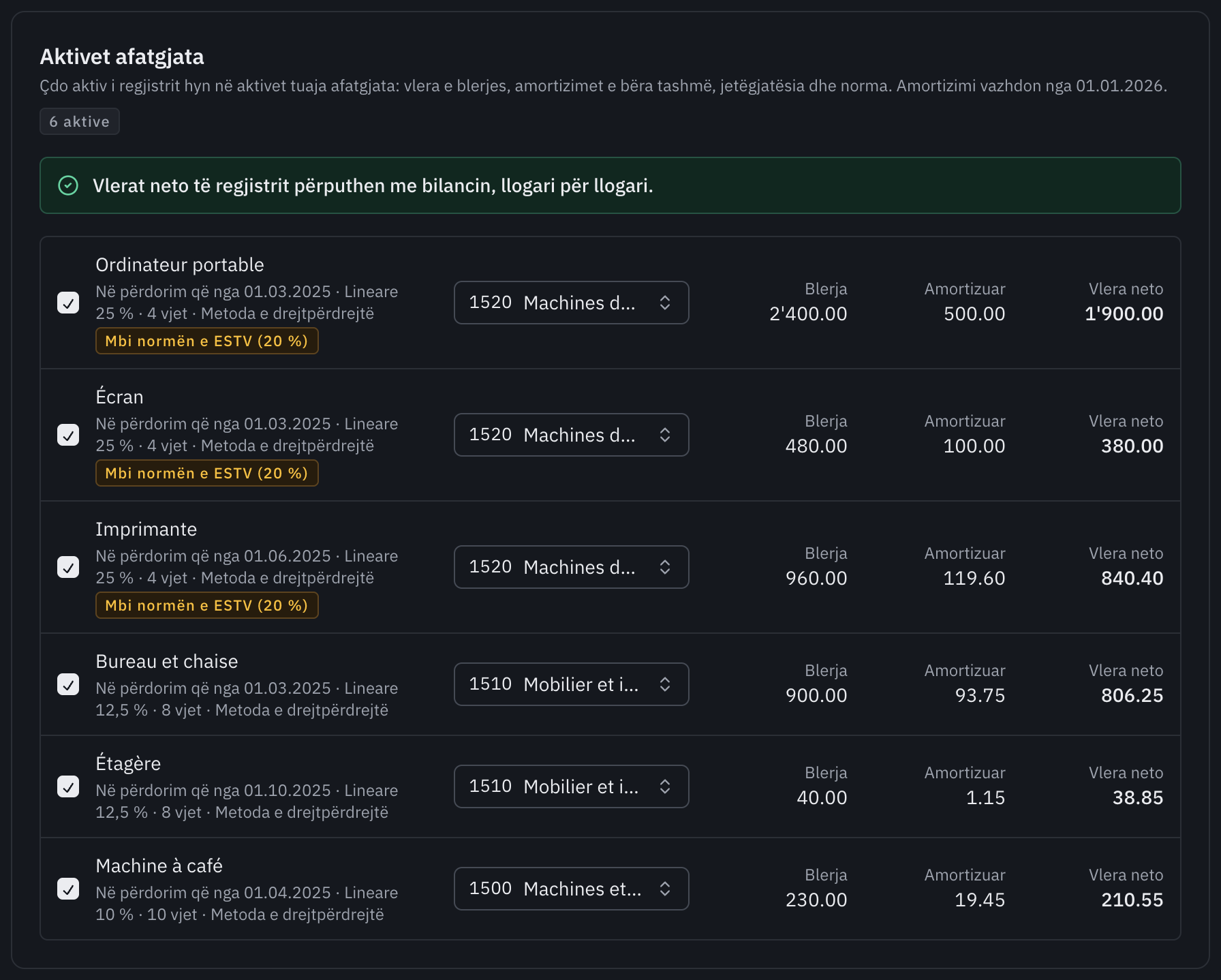Screen dimensions: 1221x980
Task: Click the "6 aktive" badge
Action: point(80,121)
